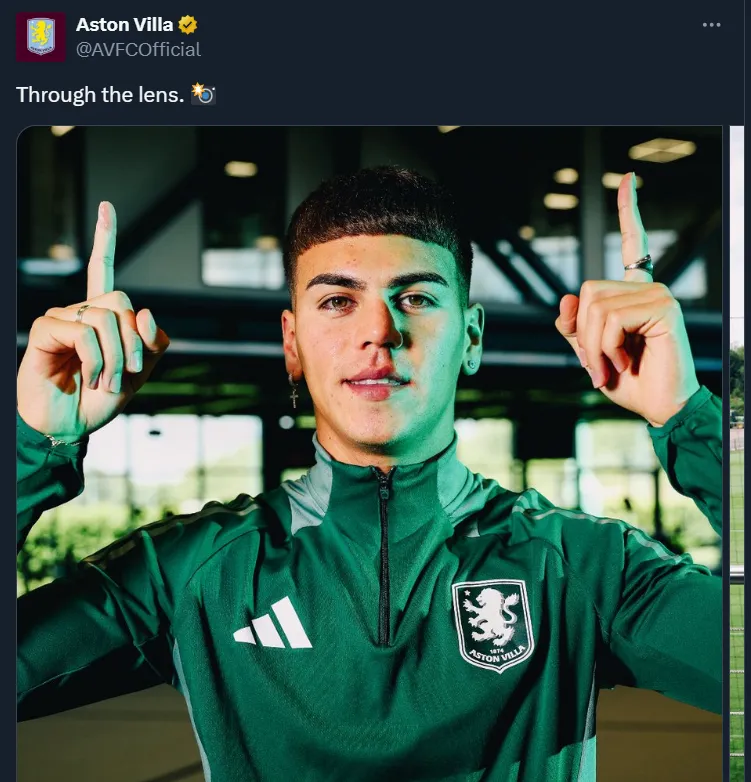Open the partially visible second photo
The height and width of the screenshot is (782, 751).
[737, 450]
